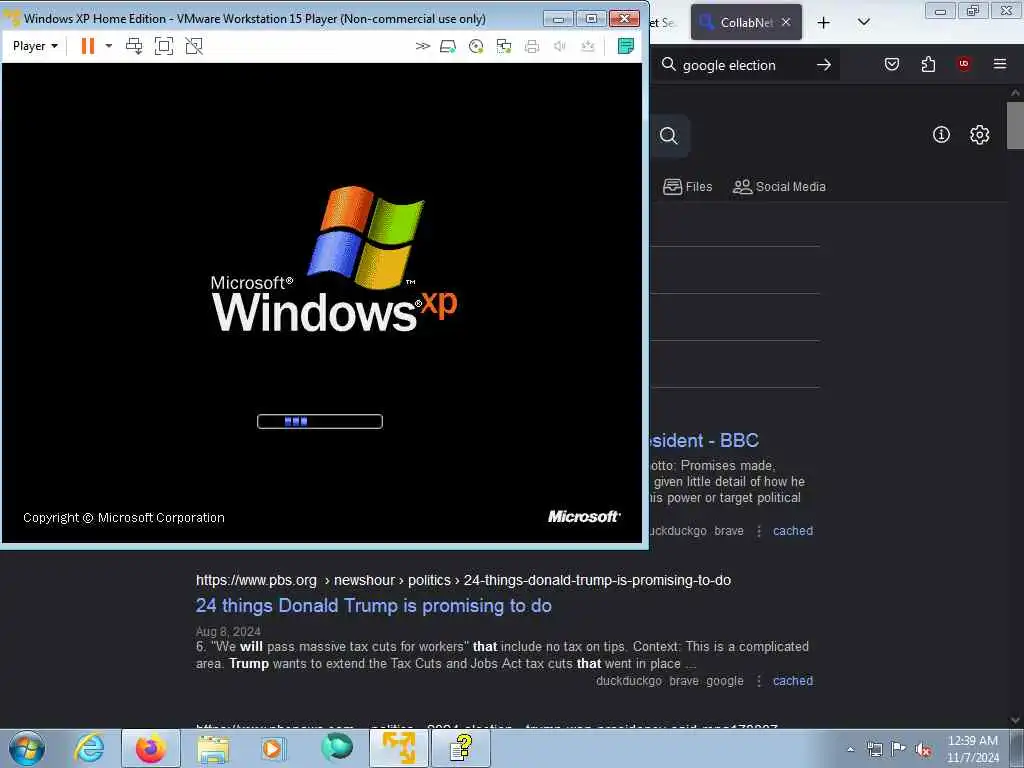Image resolution: width=1024 pixels, height=768 pixels.
Task: Submit search with magnifier button on page
Action: pos(668,136)
